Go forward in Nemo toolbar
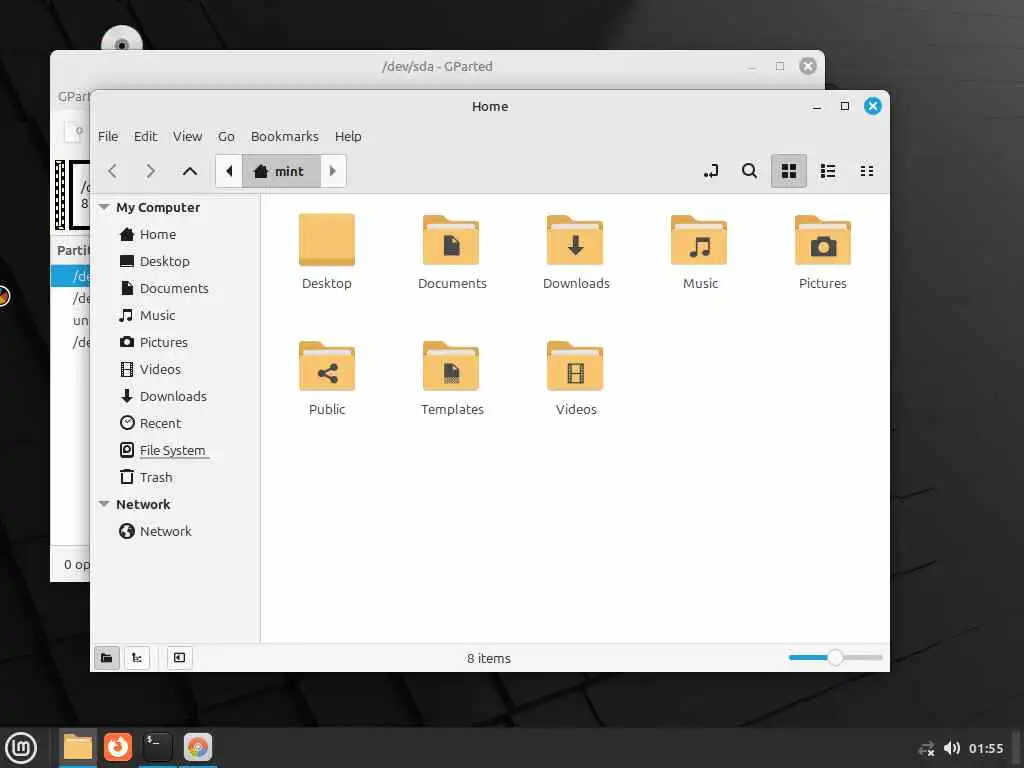 click(151, 171)
